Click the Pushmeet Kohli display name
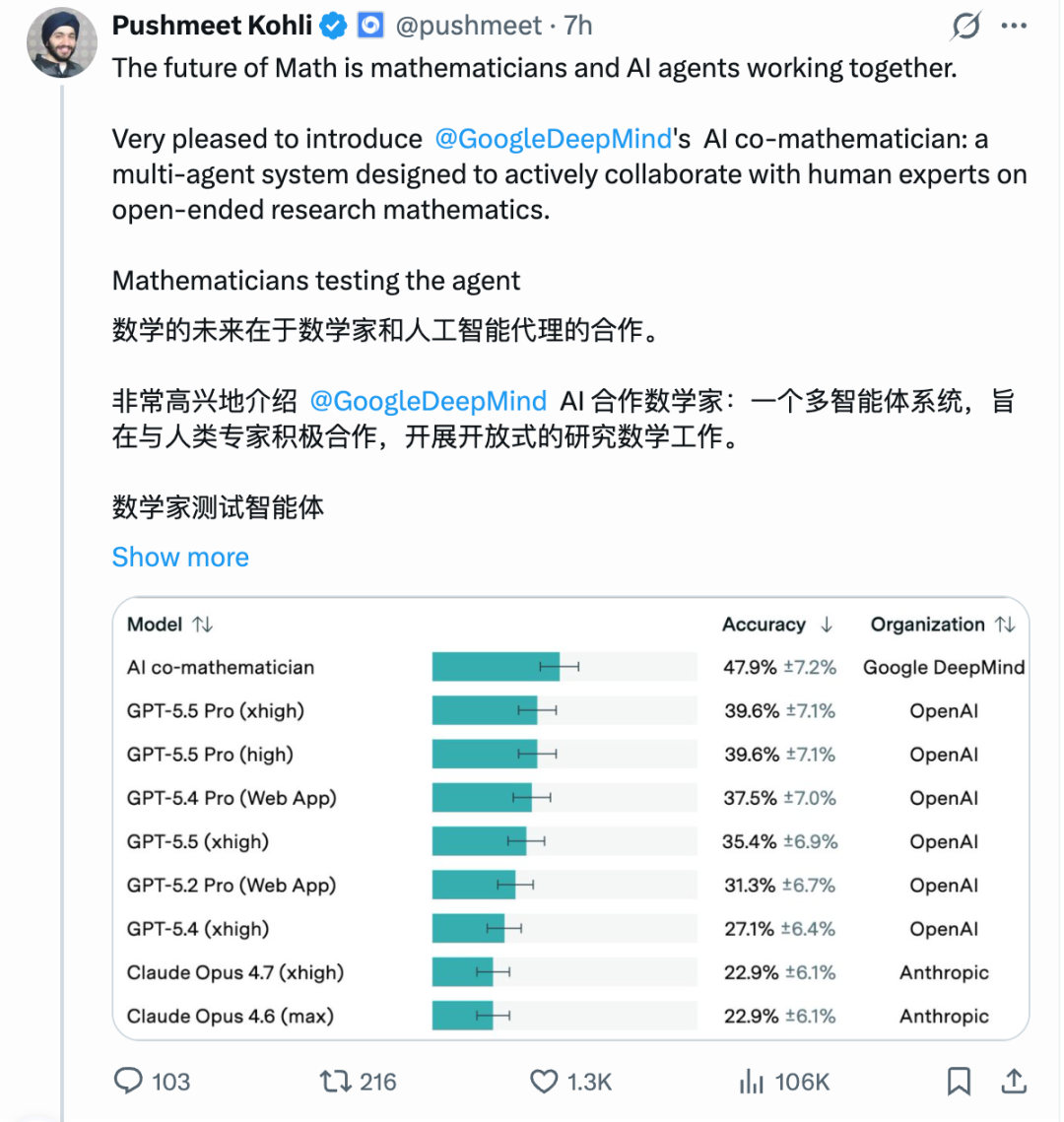 pyautogui.click(x=212, y=26)
